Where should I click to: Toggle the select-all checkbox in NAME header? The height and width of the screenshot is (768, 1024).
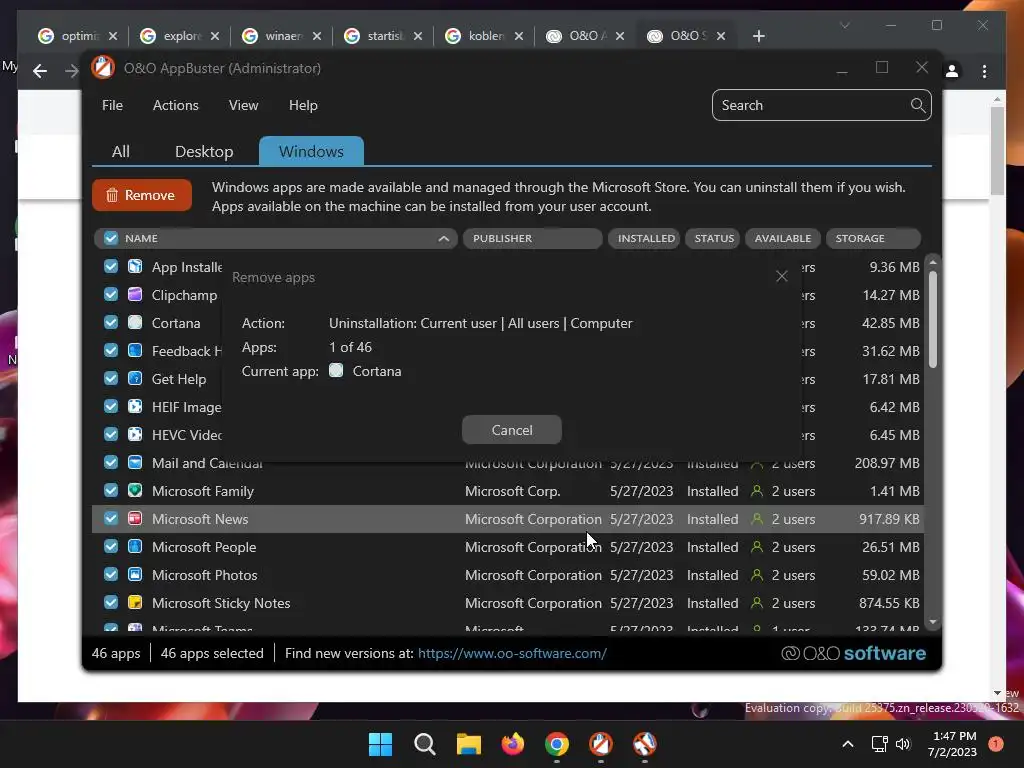pos(111,238)
